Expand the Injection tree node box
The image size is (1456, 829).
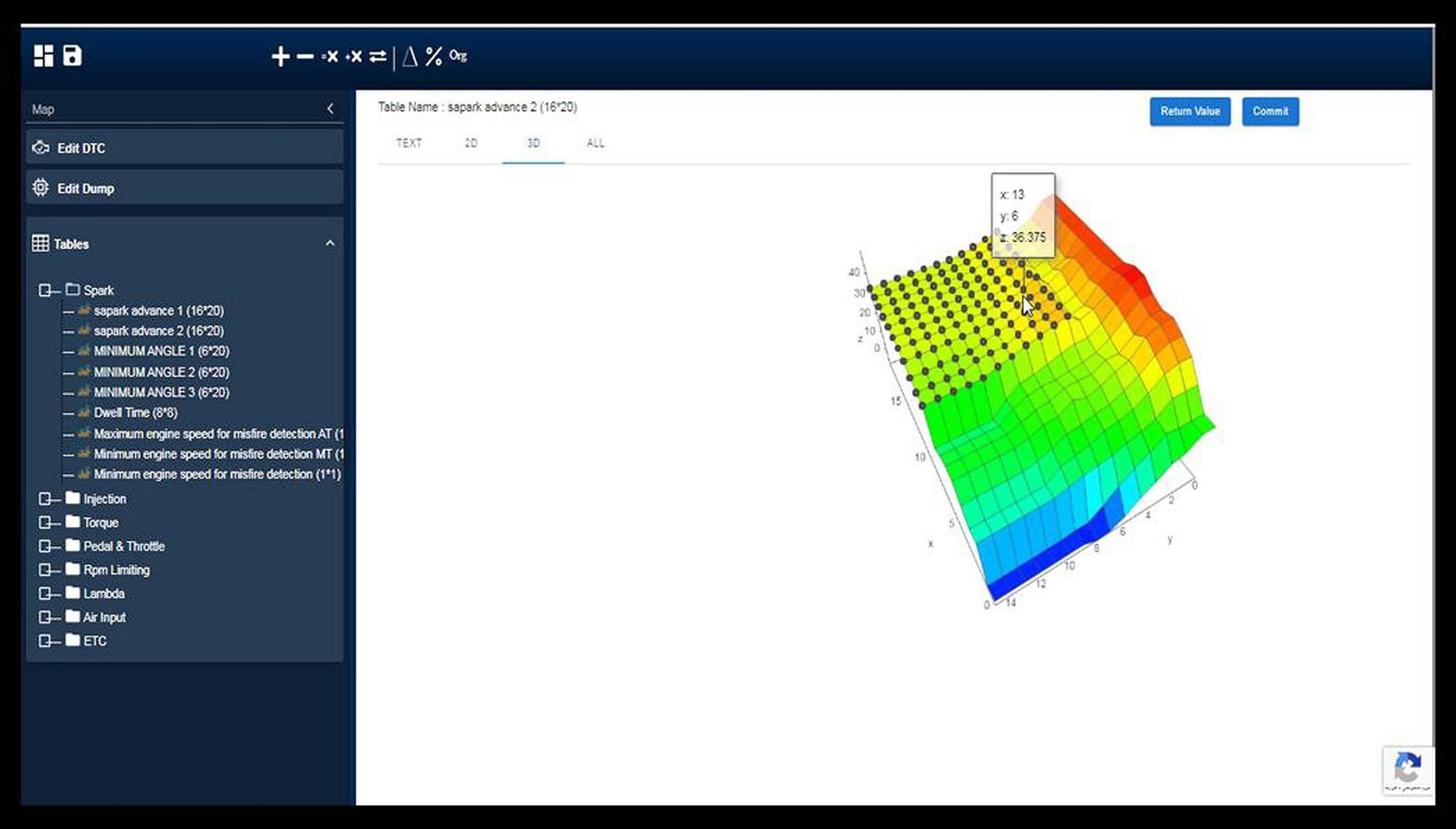[44, 499]
